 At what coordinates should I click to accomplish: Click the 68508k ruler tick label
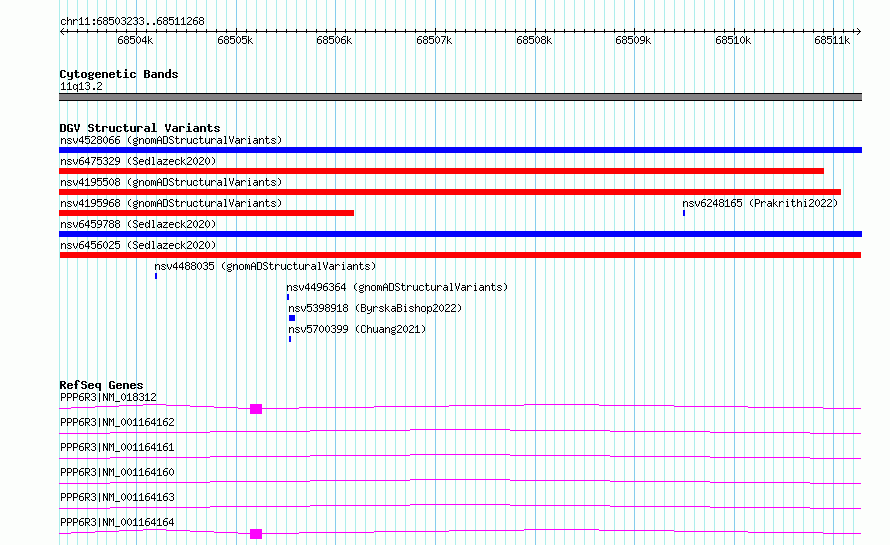(534, 40)
